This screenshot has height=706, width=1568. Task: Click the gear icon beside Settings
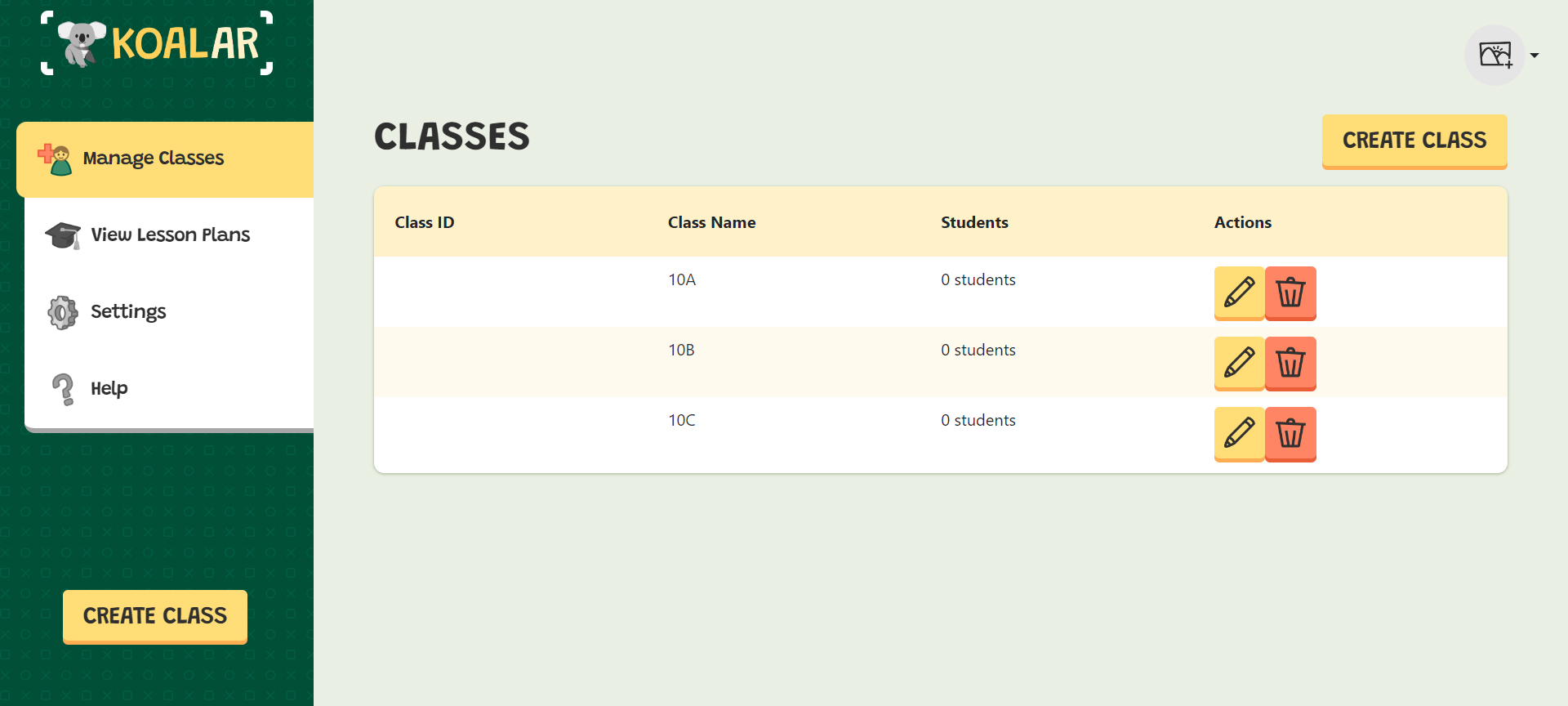coord(63,312)
